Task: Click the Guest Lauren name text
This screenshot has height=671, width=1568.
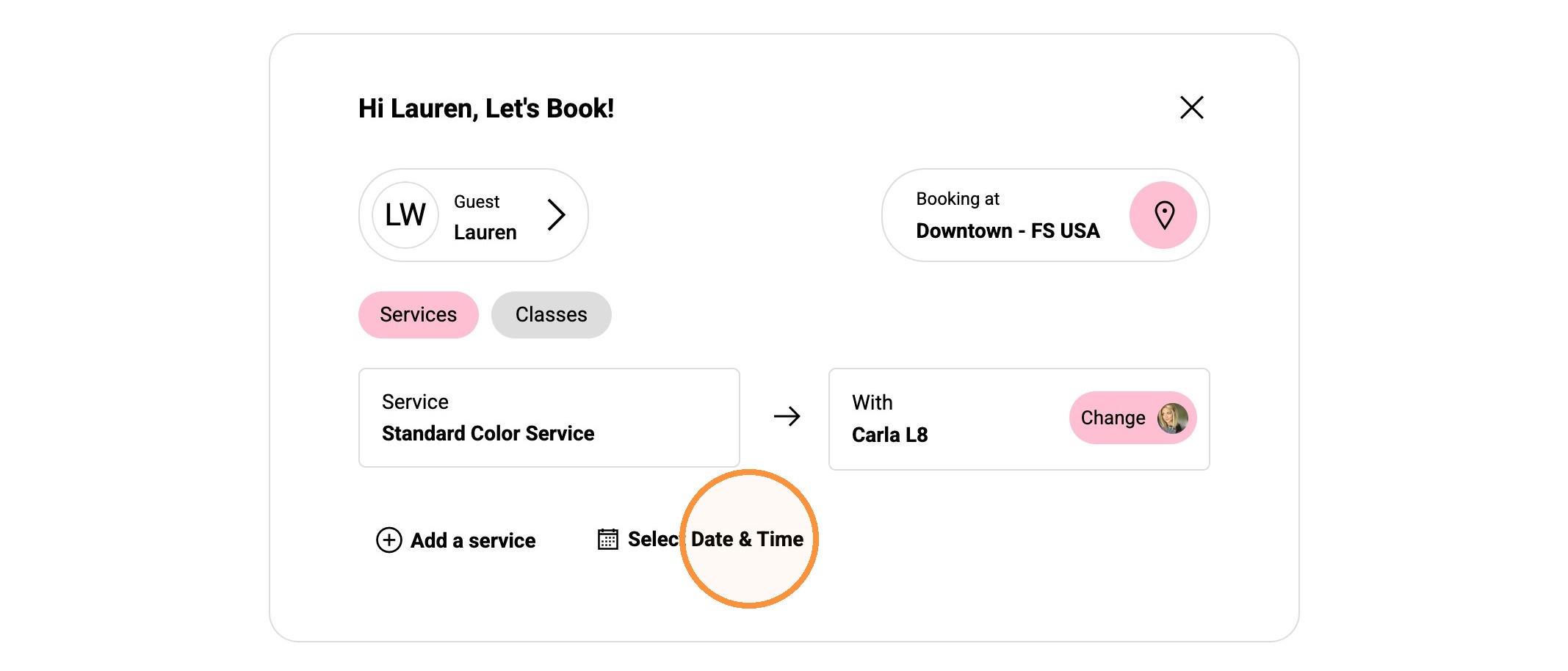Action: (485, 217)
